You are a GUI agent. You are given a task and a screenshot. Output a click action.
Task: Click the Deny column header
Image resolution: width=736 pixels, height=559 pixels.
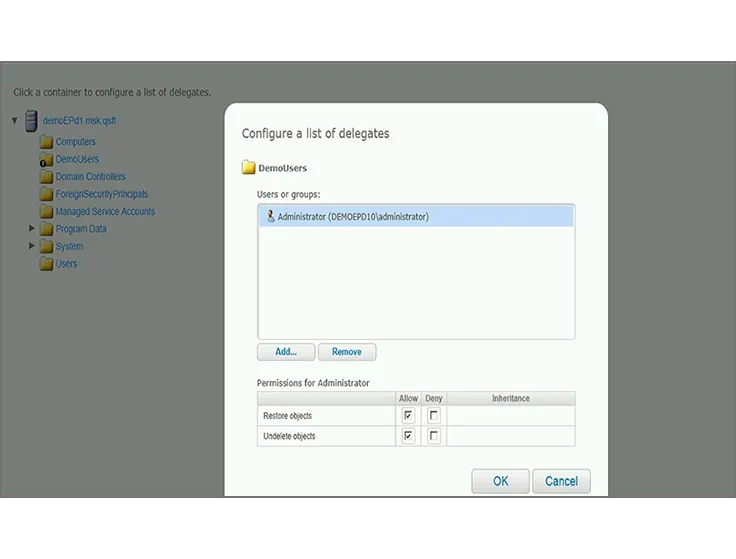pyautogui.click(x=434, y=398)
